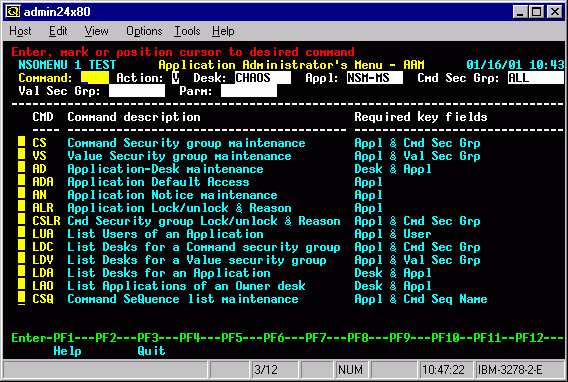This screenshot has height=382, width=568.
Task: Mark the selection box next to LAO
Action: coord(21,285)
